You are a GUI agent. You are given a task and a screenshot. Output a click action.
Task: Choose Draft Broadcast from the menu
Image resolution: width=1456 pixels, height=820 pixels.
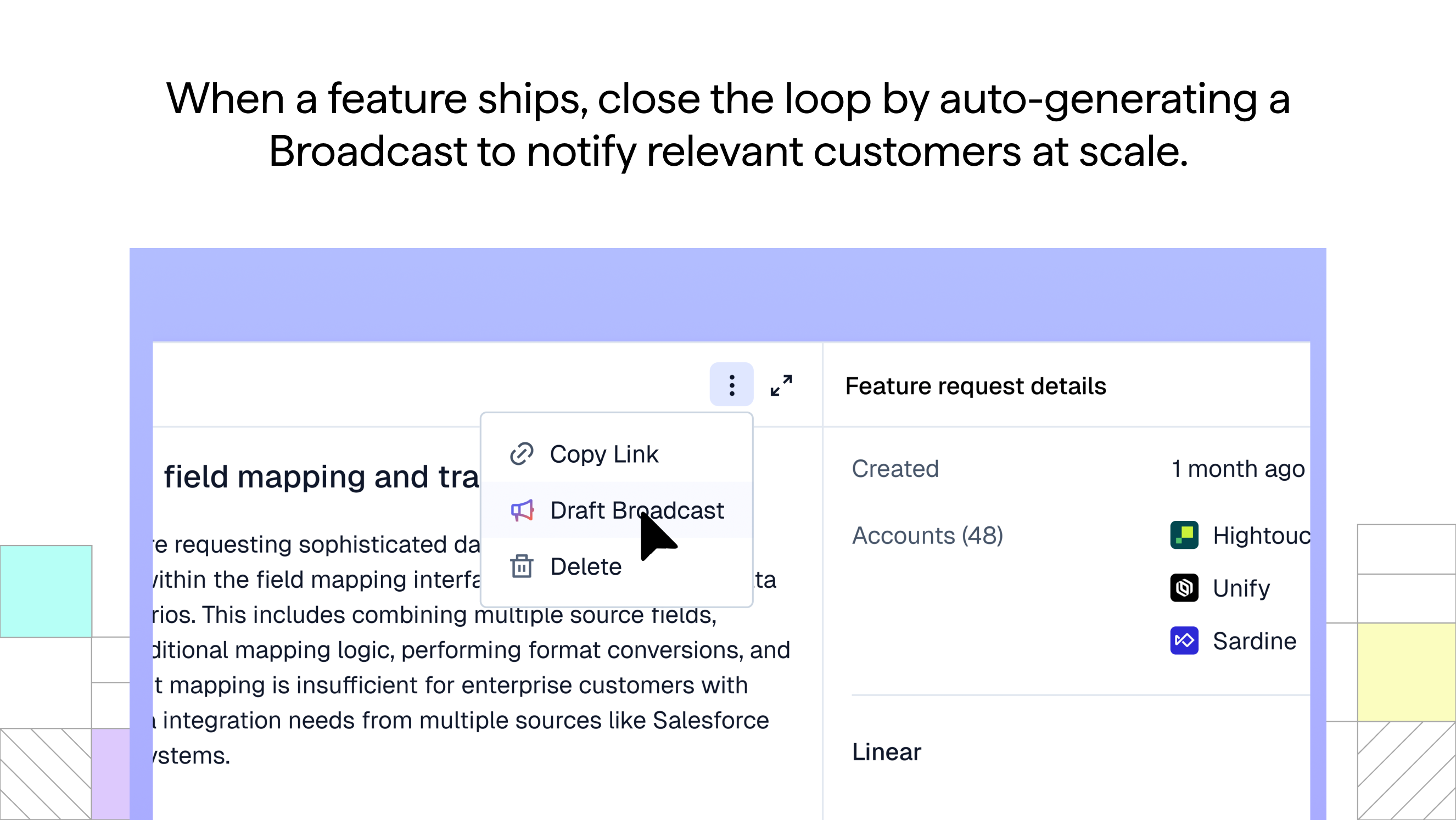pos(636,510)
